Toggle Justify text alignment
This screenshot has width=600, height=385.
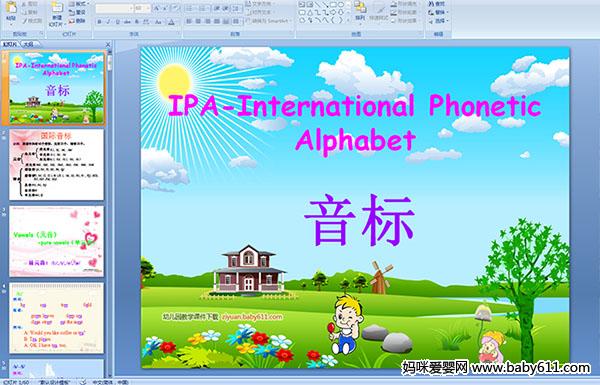coord(217,21)
